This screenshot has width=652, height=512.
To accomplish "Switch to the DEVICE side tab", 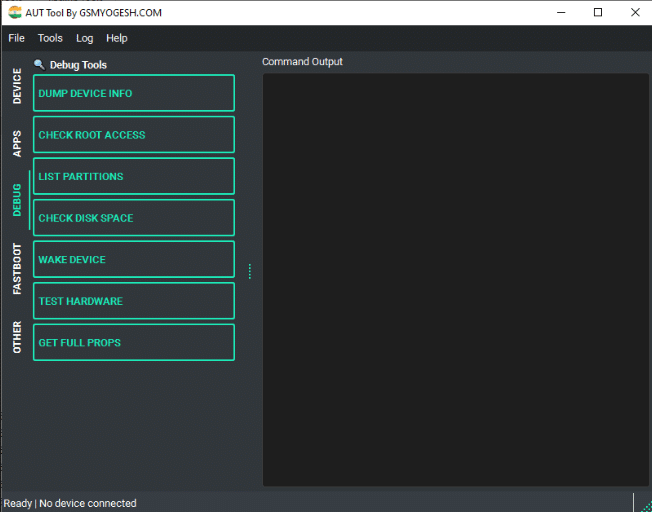I will click(17, 86).
